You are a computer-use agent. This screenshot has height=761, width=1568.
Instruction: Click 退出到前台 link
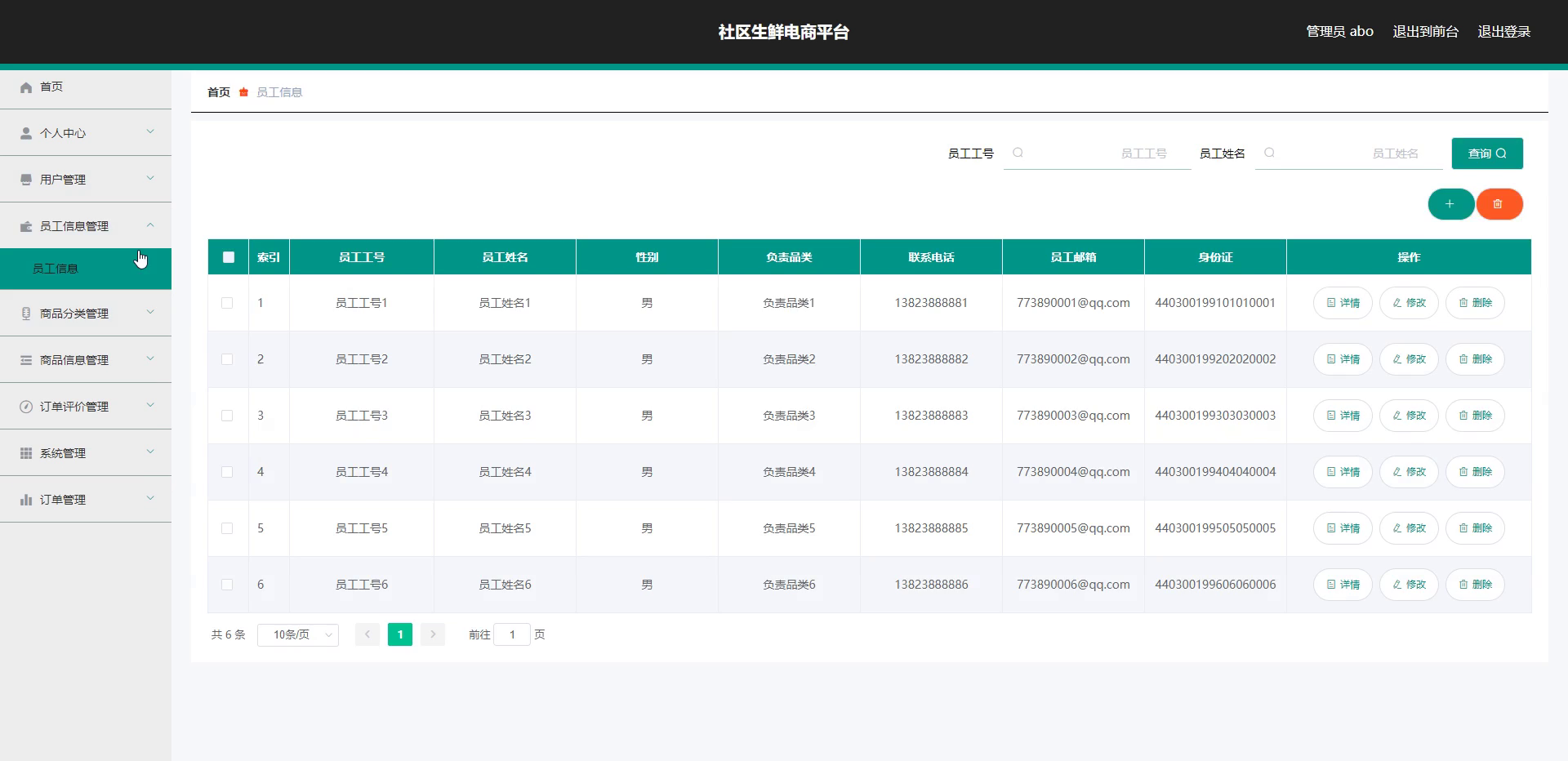(x=1426, y=32)
